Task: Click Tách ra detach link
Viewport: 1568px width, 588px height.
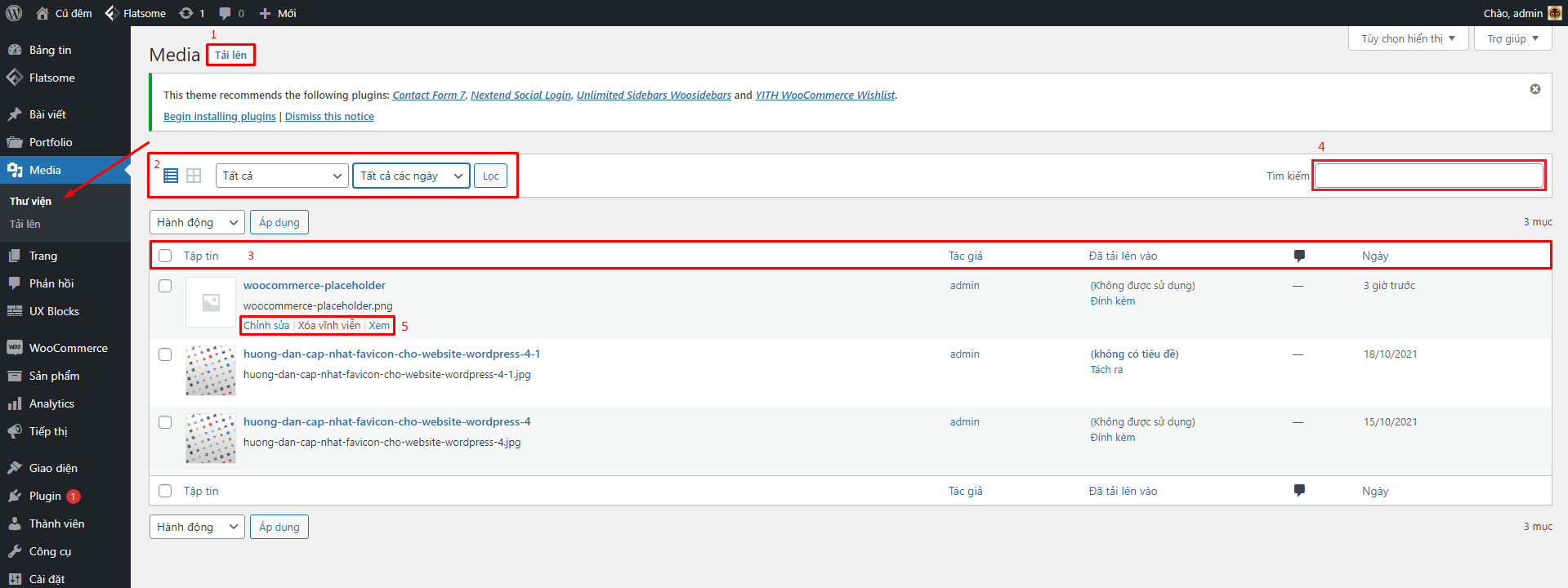Action: tap(1106, 369)
